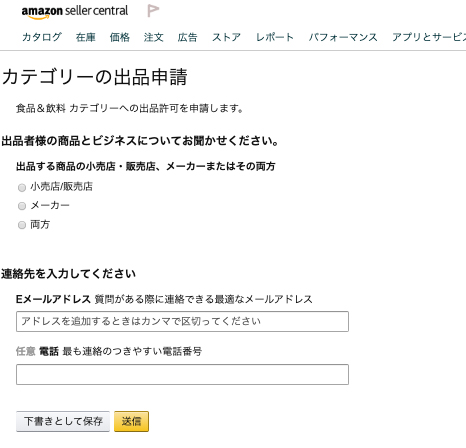
Task: Open the 注文 menu
Action: point(154,37)
